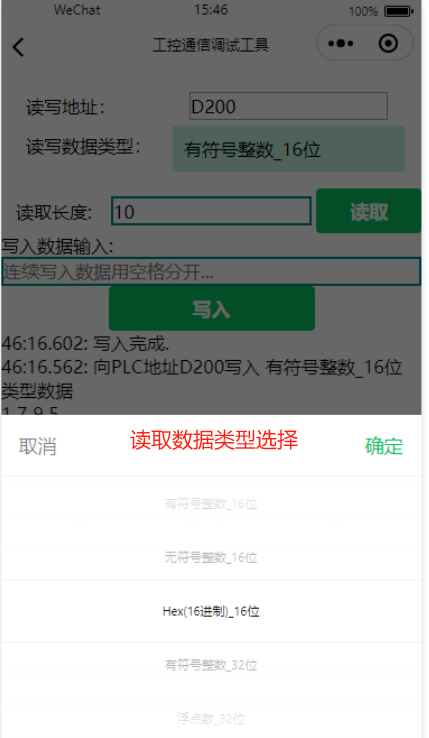
Task: Click the 读取 button
Action: pyautogui.click(x=368, y=211)
